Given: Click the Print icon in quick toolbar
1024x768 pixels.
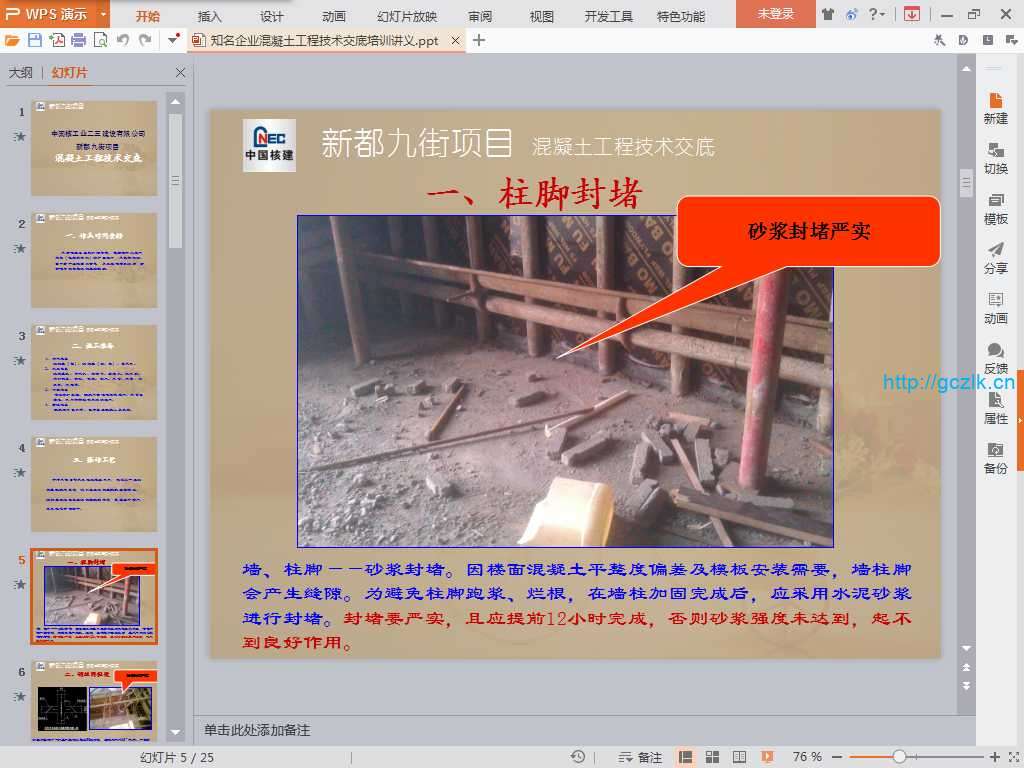Looking at the screenshot, I should tap(79, 40).
